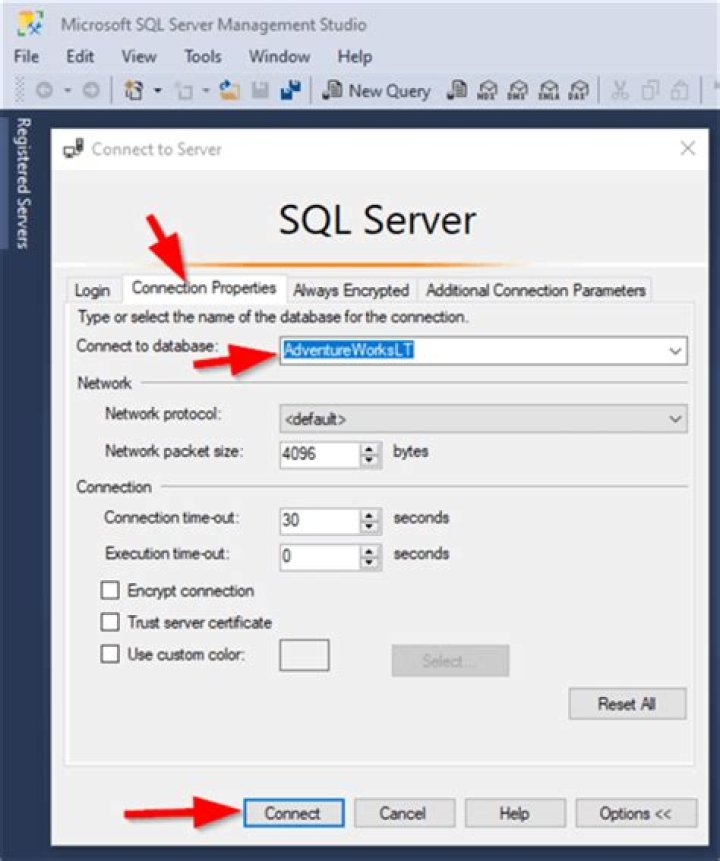Open the Network protocol dropdown

click(675, 419)
